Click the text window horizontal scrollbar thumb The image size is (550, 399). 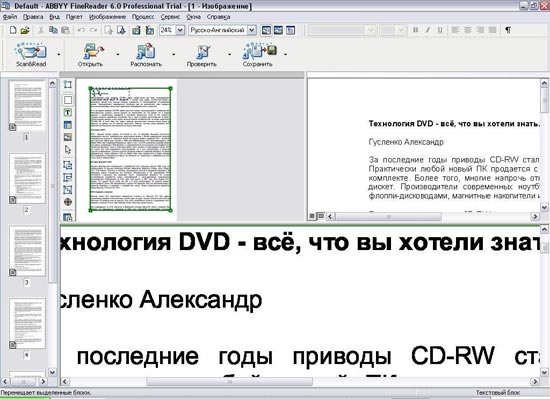[388, 217]
